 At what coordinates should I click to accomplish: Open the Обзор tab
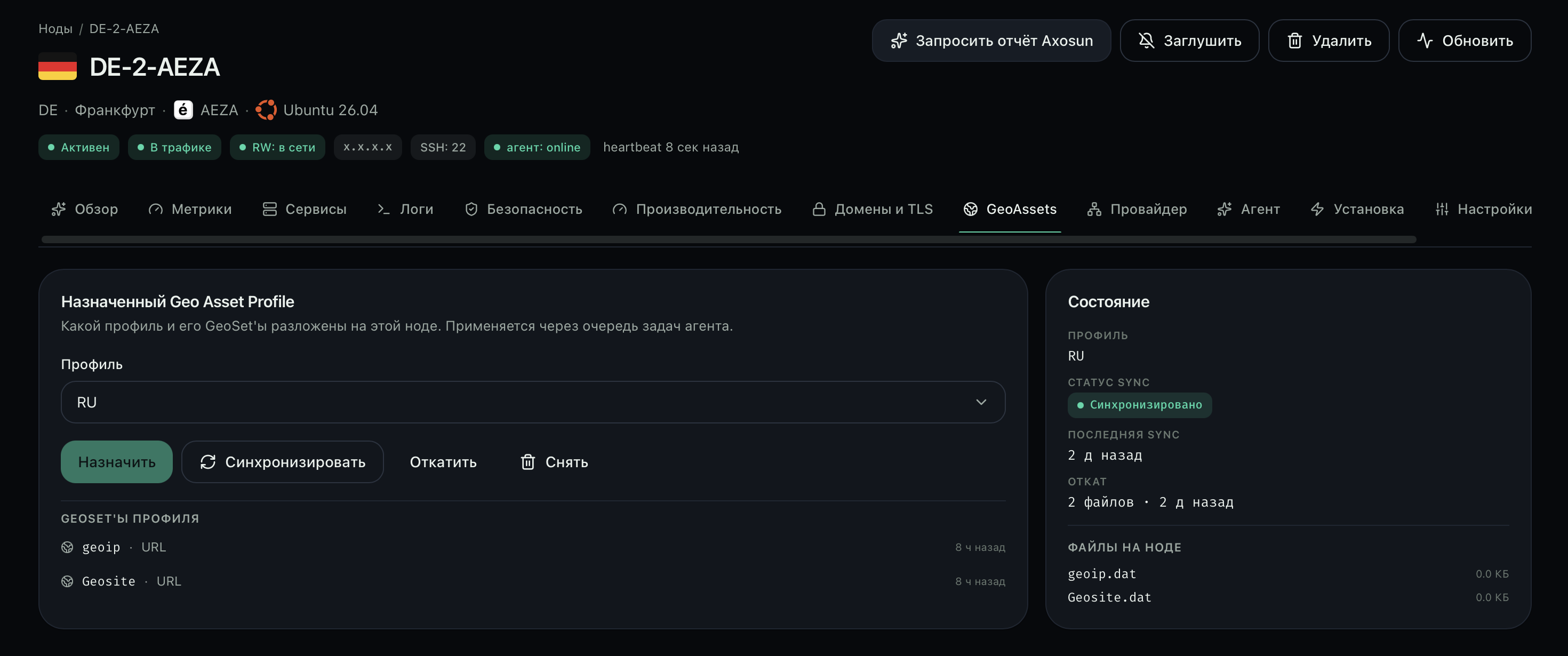[85, 210]
